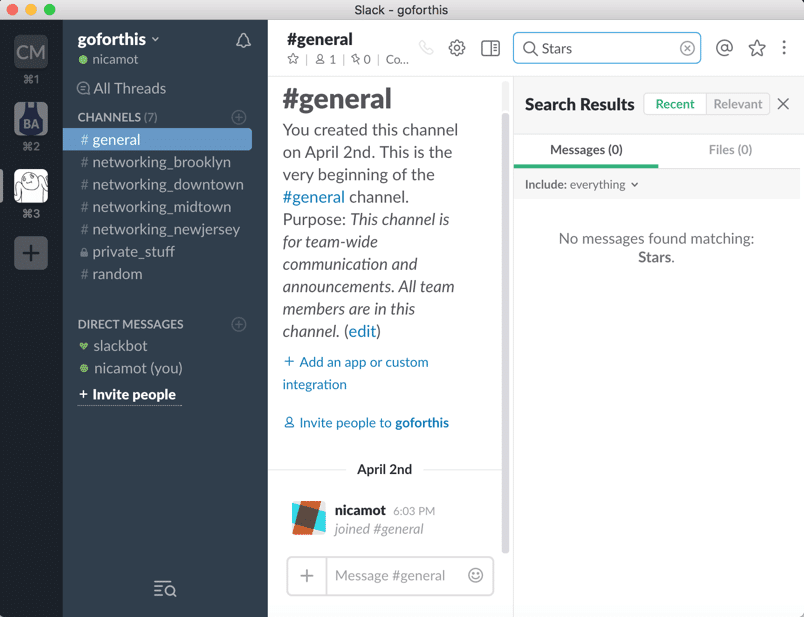Viewport: 804px width, 617px height.
Task: Click Invite people in sidebar
Action: click(x=129, y=394)
